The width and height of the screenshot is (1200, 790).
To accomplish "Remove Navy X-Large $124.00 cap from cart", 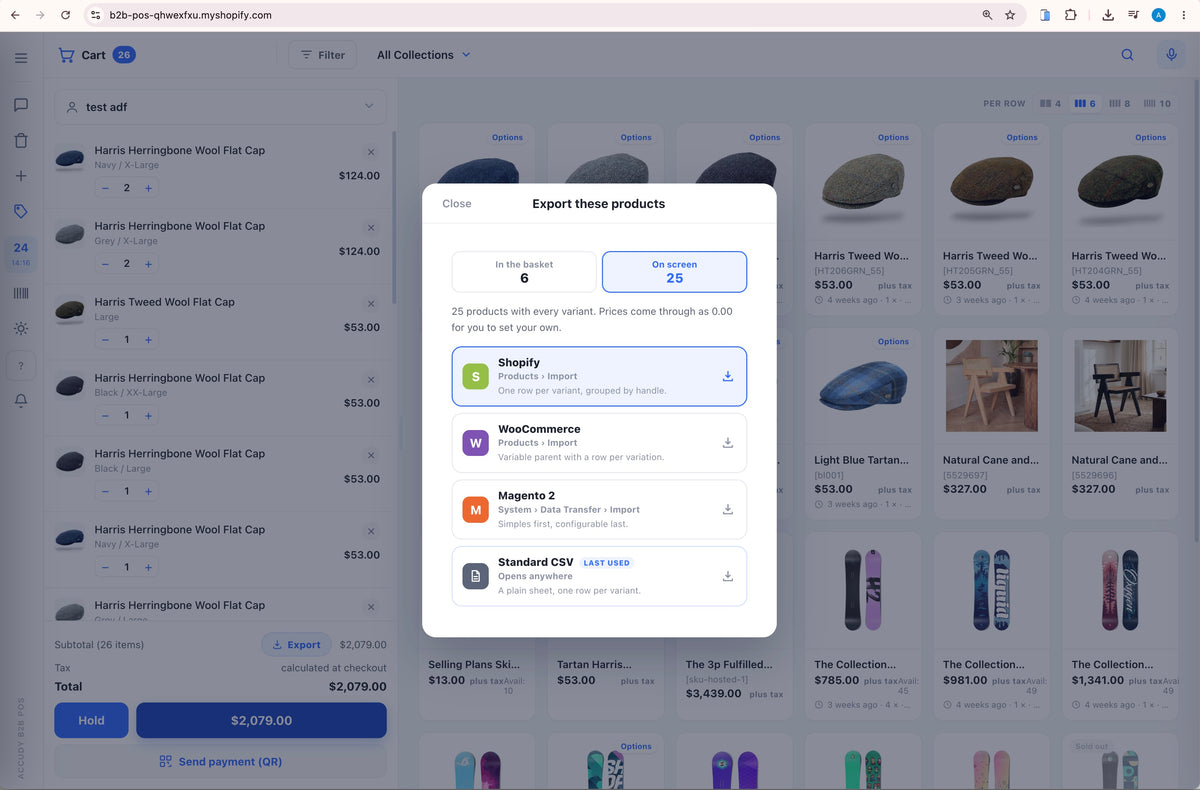I will [371, 152].
